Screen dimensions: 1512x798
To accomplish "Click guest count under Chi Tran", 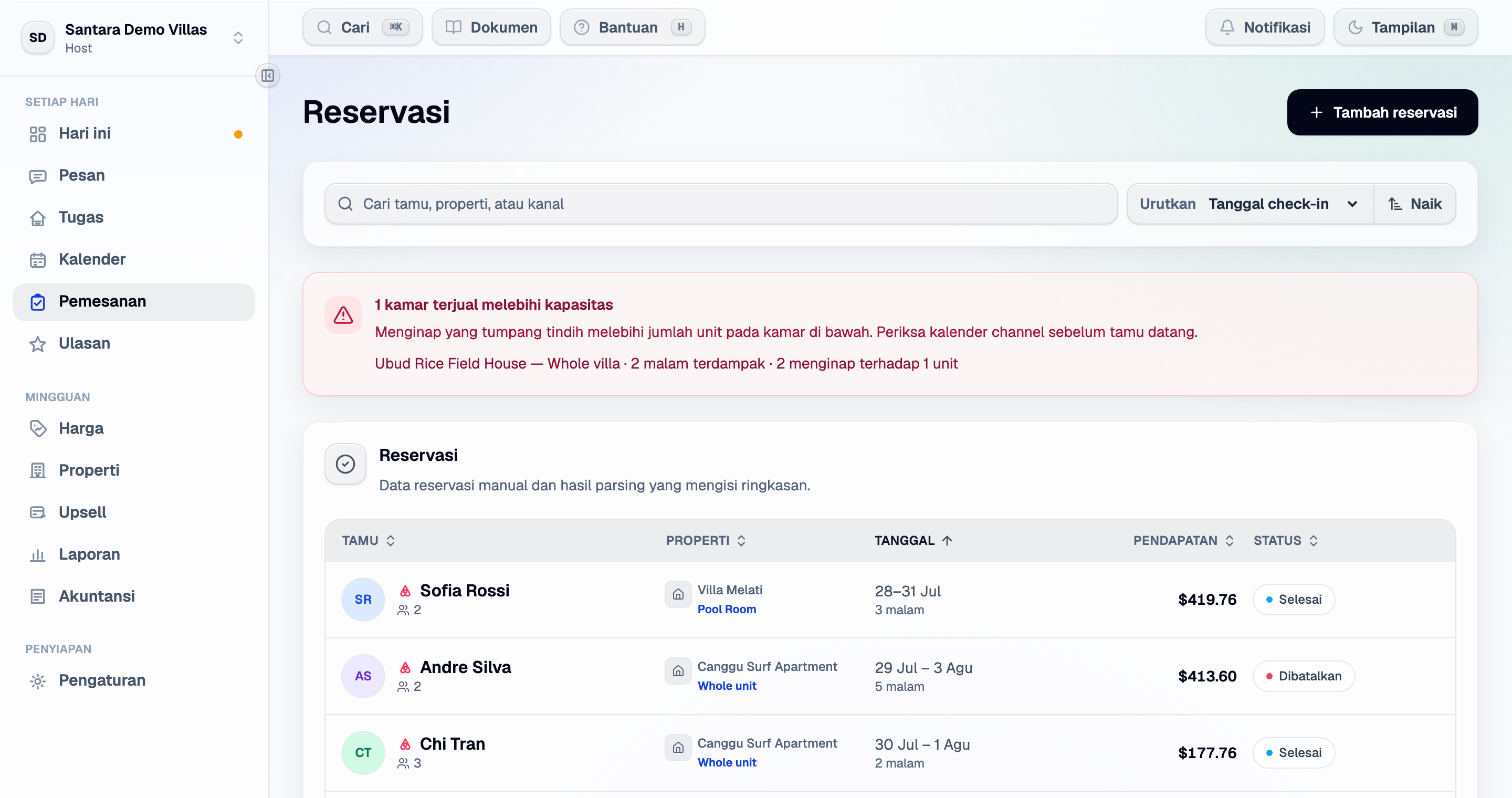I will click(x=409, y=763).
